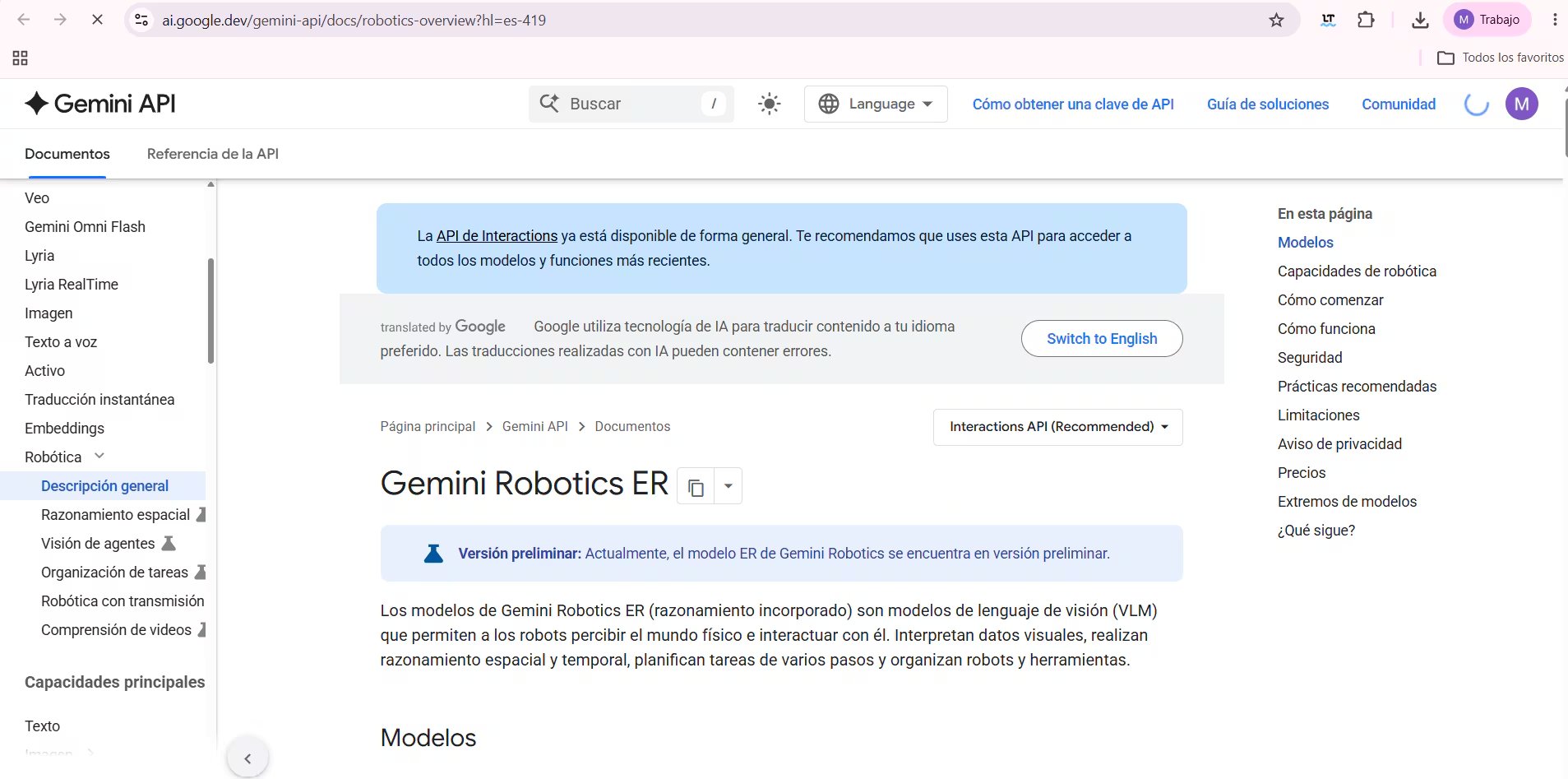Collapse sidebar with the left chevron button
The image size is (1568, 779).
tap(247, 758)
